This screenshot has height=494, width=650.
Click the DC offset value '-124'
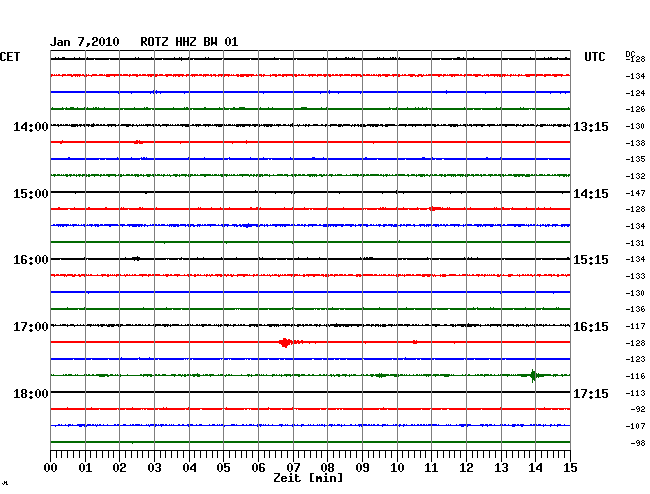pyautogui.click(x=635, y=93)
